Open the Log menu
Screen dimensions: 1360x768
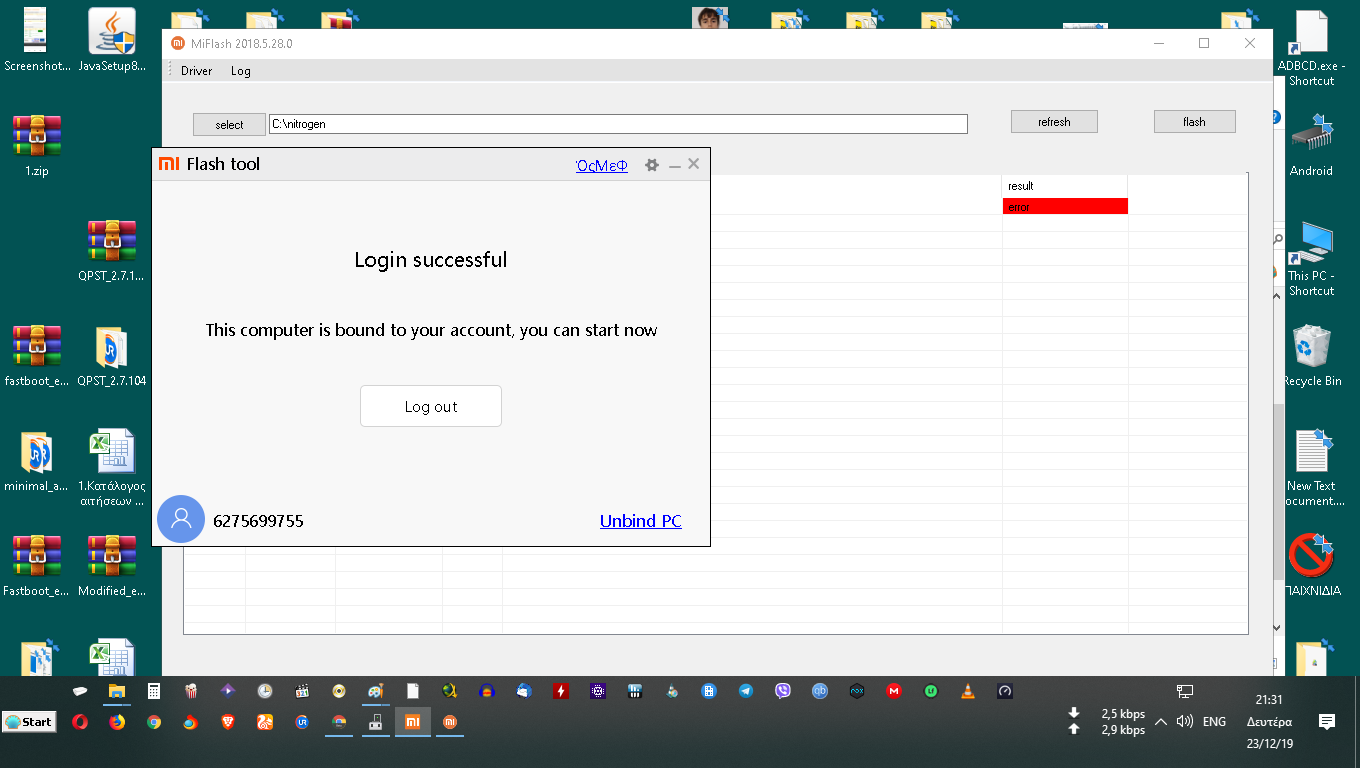click(x=240, y=71)
